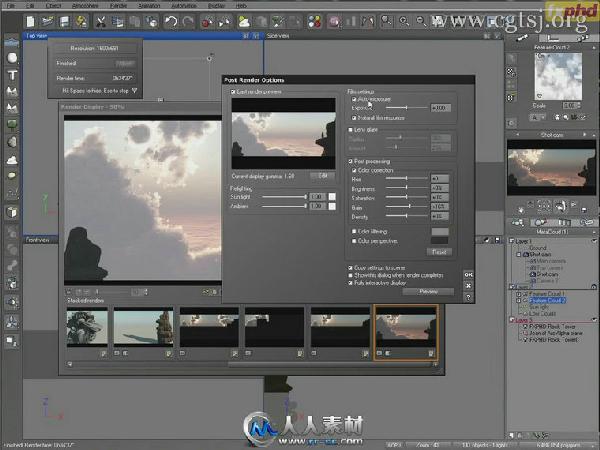
Task: Toggle the Auto exposure checkbox
Action: tap(354, 99)
